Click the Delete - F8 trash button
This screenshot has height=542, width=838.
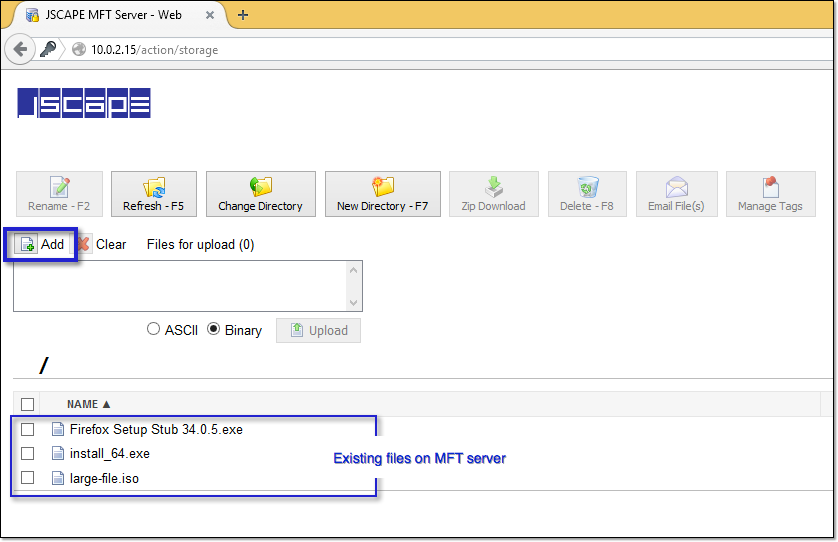tap(587, 194)
